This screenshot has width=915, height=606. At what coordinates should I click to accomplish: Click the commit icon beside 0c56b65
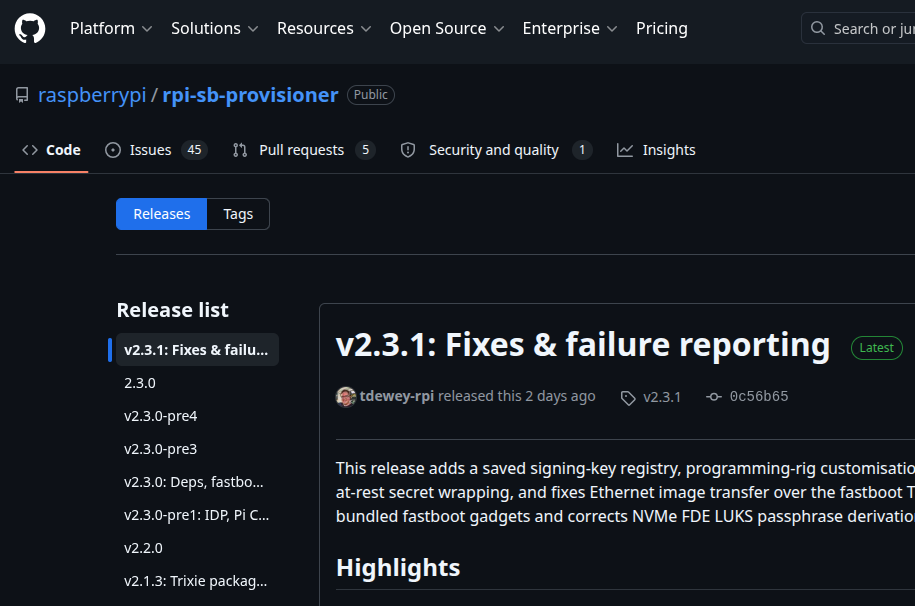[x=714, y=397]
